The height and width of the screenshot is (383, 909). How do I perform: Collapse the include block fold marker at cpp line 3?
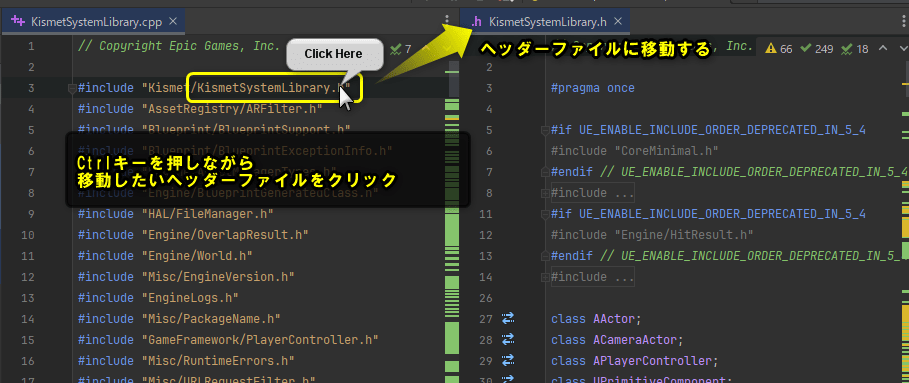tap(72, 89)
